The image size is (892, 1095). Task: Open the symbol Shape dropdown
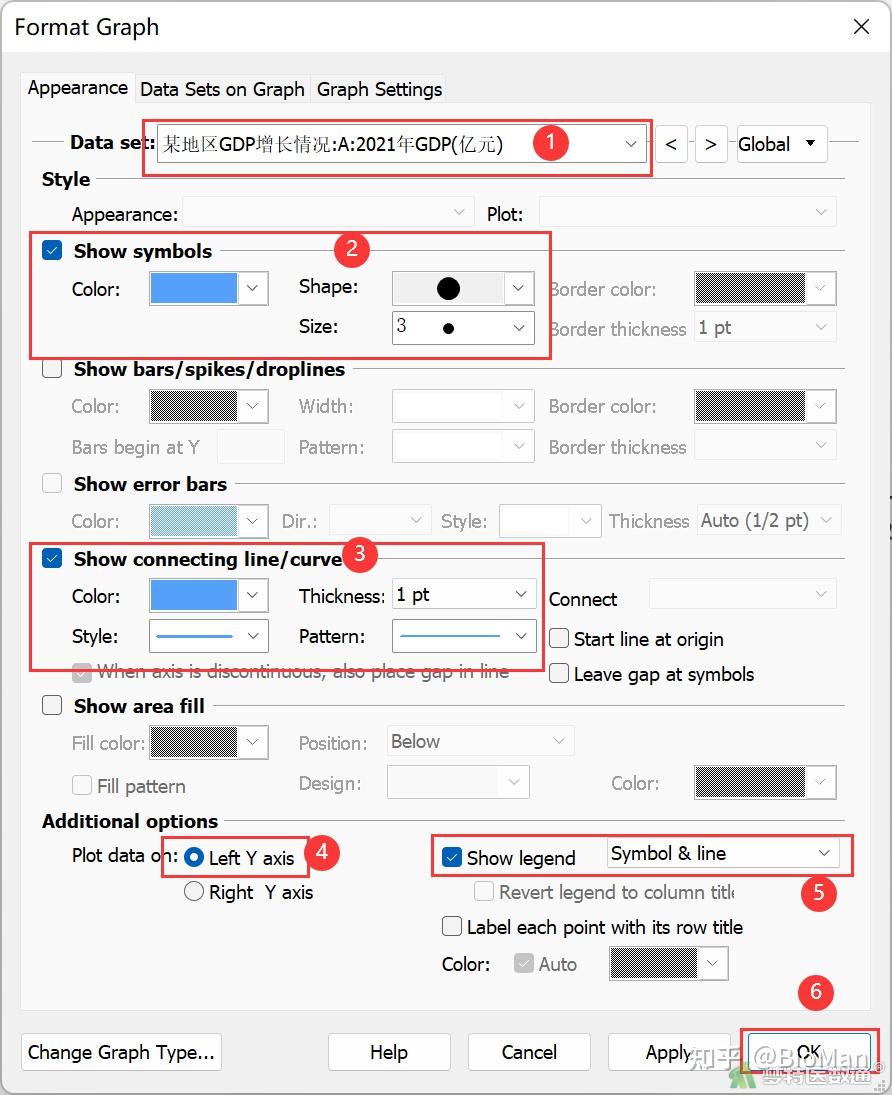[x=518, y=288]
